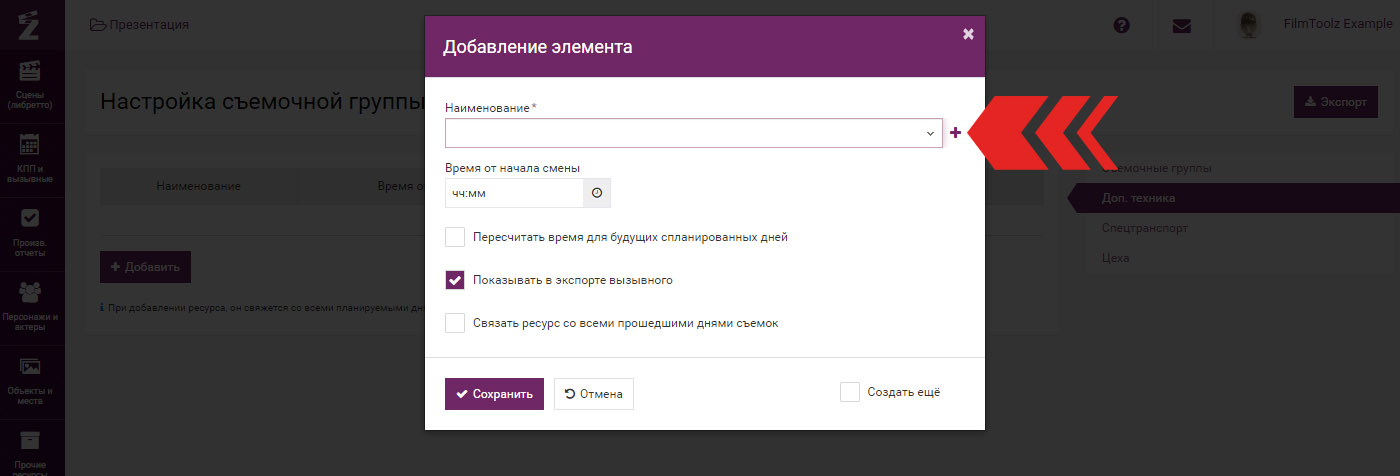The height and width of the screenshot is (476, 1400).
Task: Enable Пересчитать время для будущих дней checkbox
Action: 455,237
